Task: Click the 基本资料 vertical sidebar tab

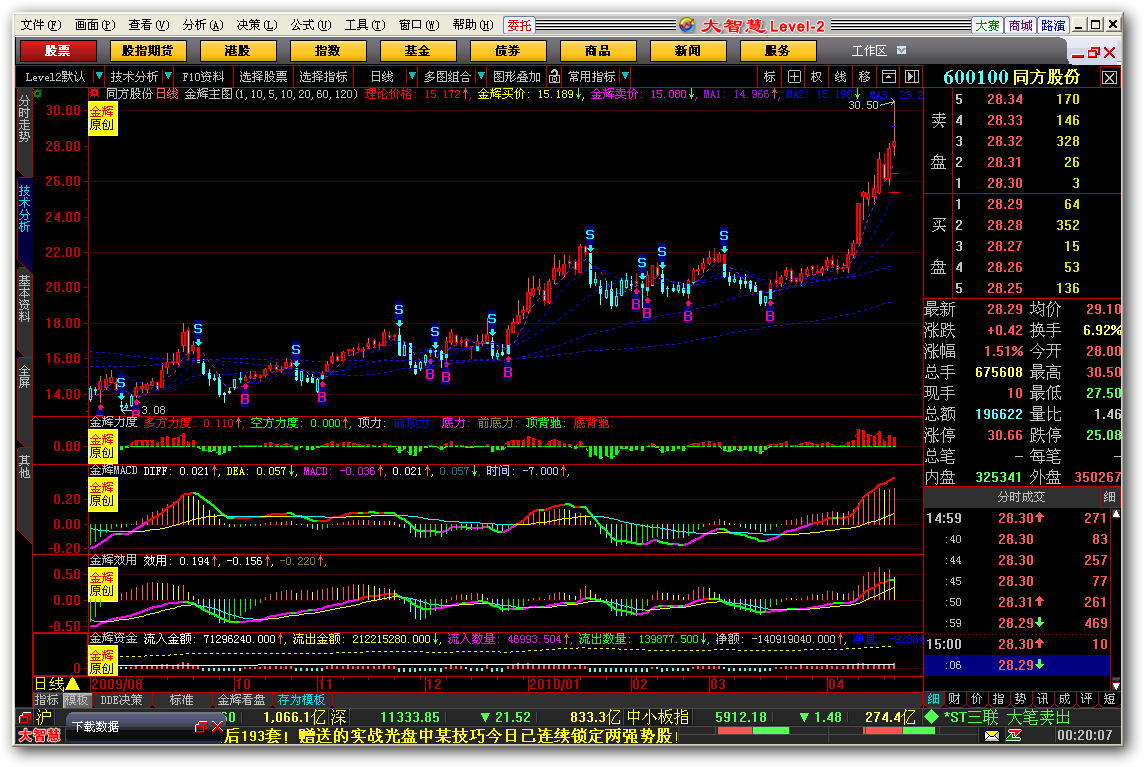Action: pyautogui.click(x=24, y=300)
